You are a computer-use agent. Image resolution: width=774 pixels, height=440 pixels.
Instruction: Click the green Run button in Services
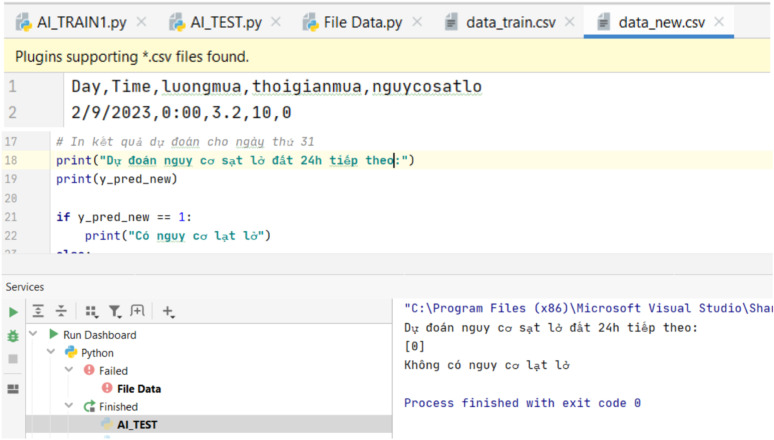click(13, 312)
